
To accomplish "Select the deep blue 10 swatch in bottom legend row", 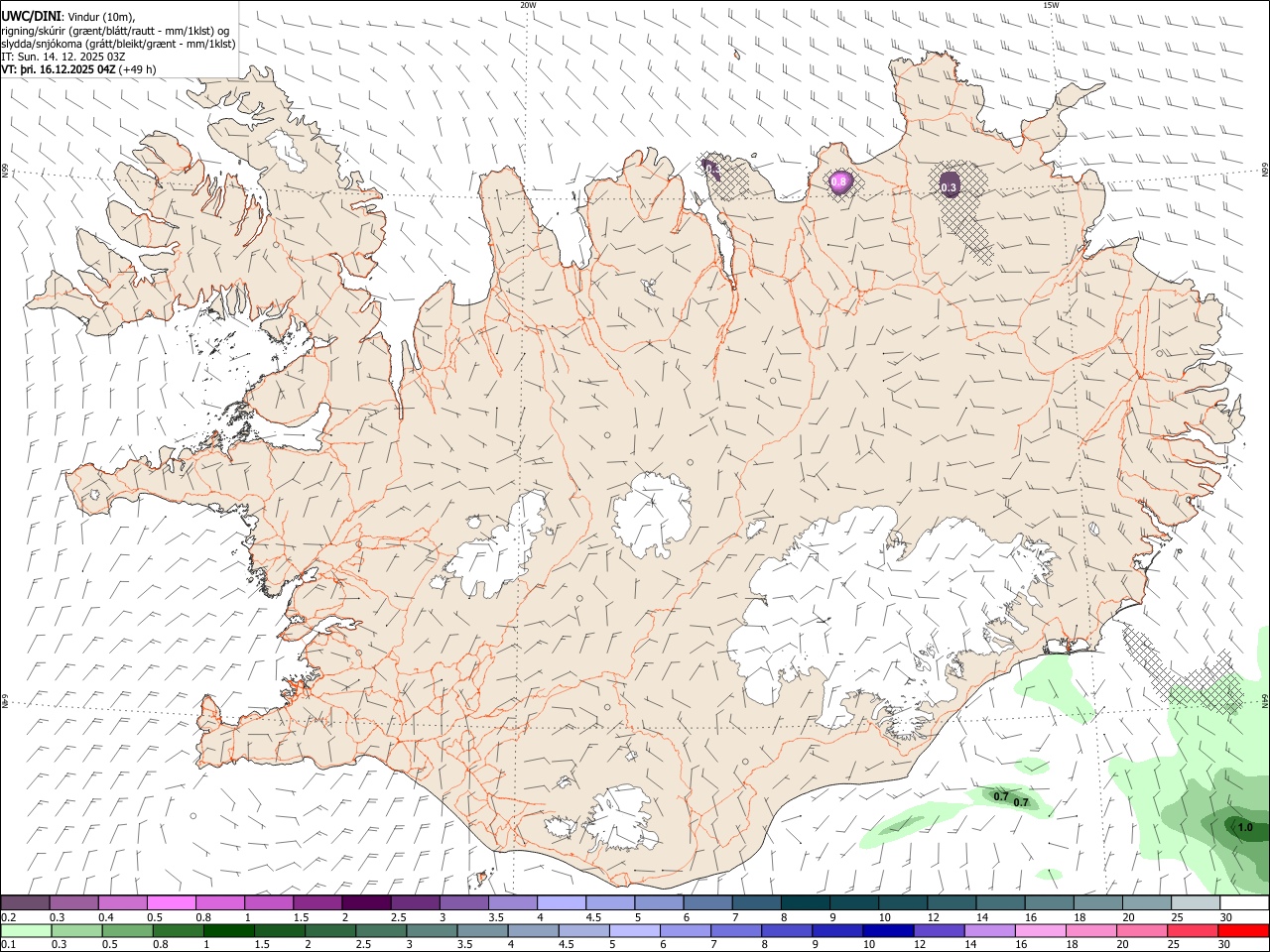I will point(887,931).
